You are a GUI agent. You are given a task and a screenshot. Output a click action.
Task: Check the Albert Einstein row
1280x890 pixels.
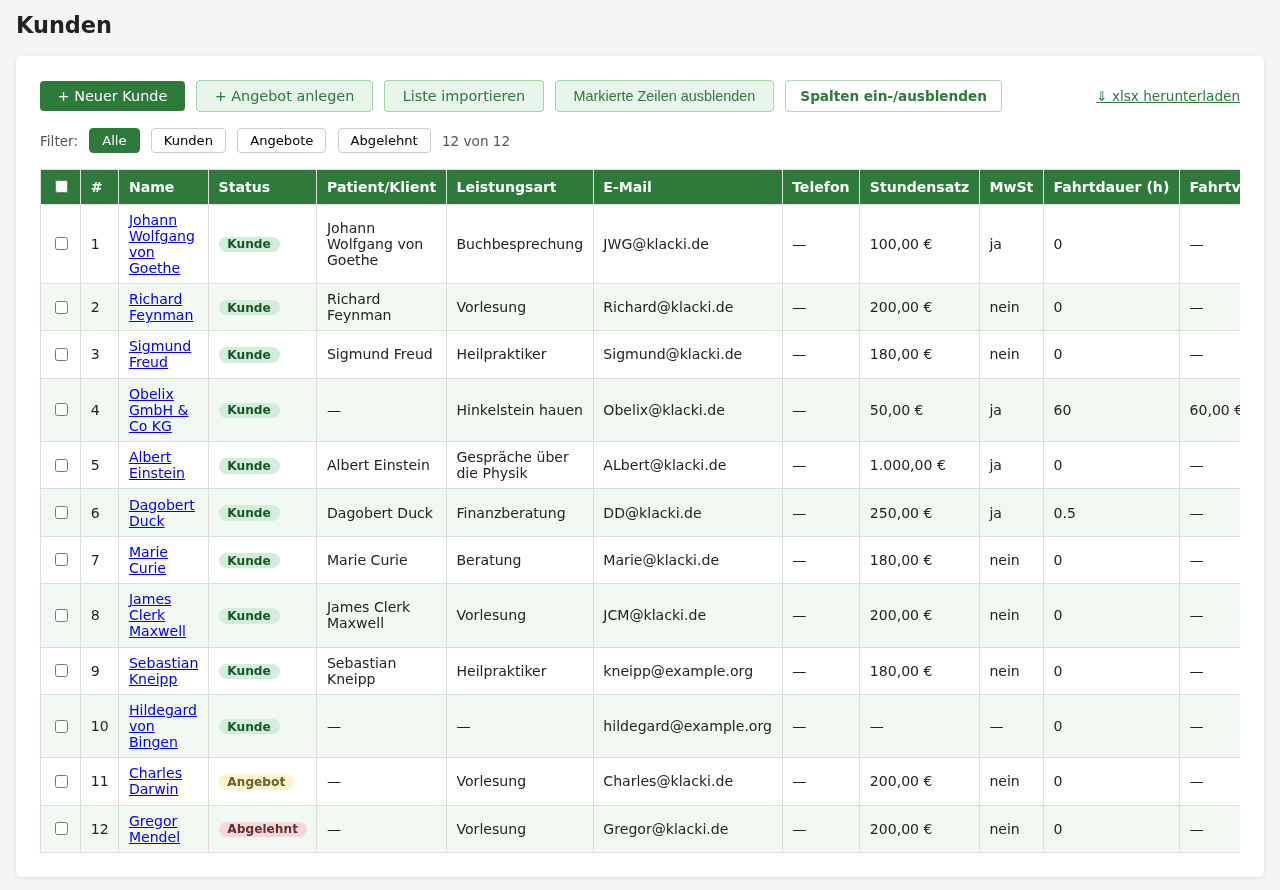click(61, 465)
